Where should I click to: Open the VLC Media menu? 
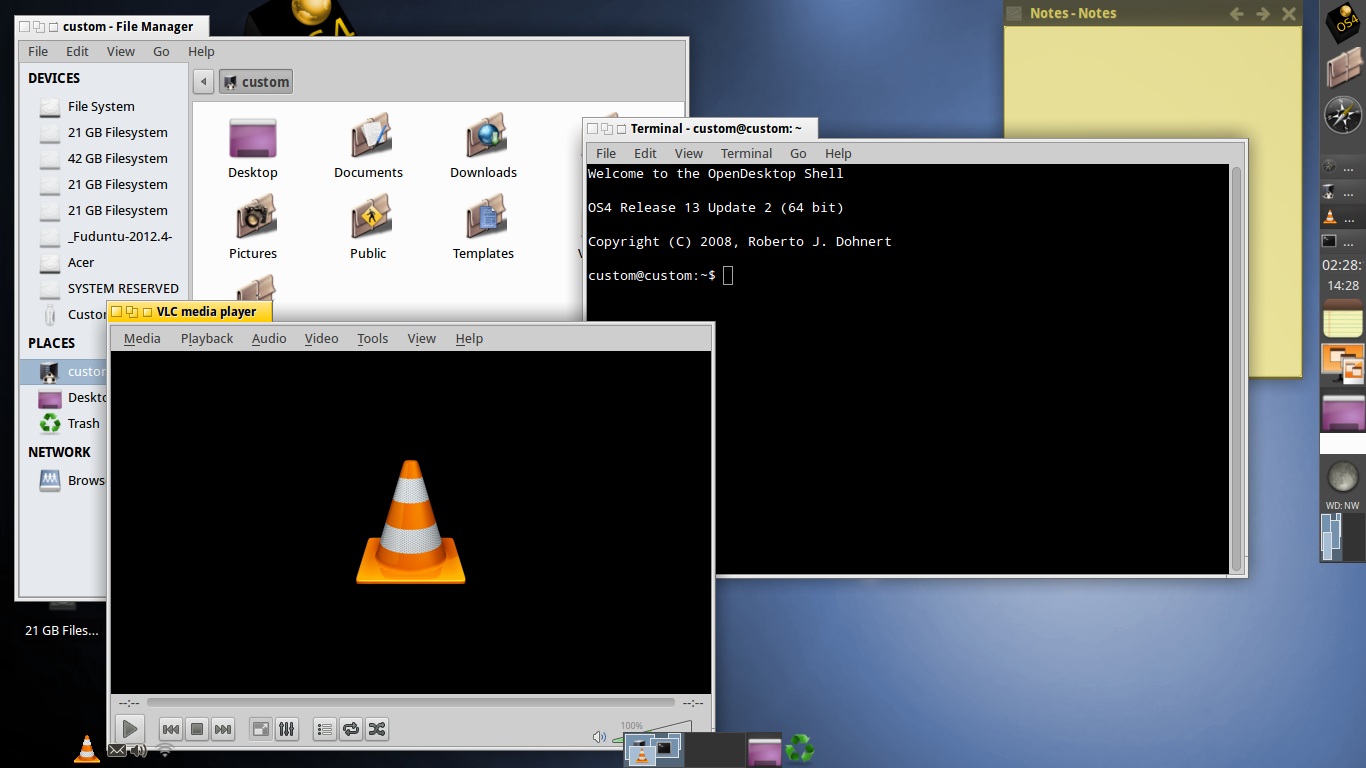142,339
